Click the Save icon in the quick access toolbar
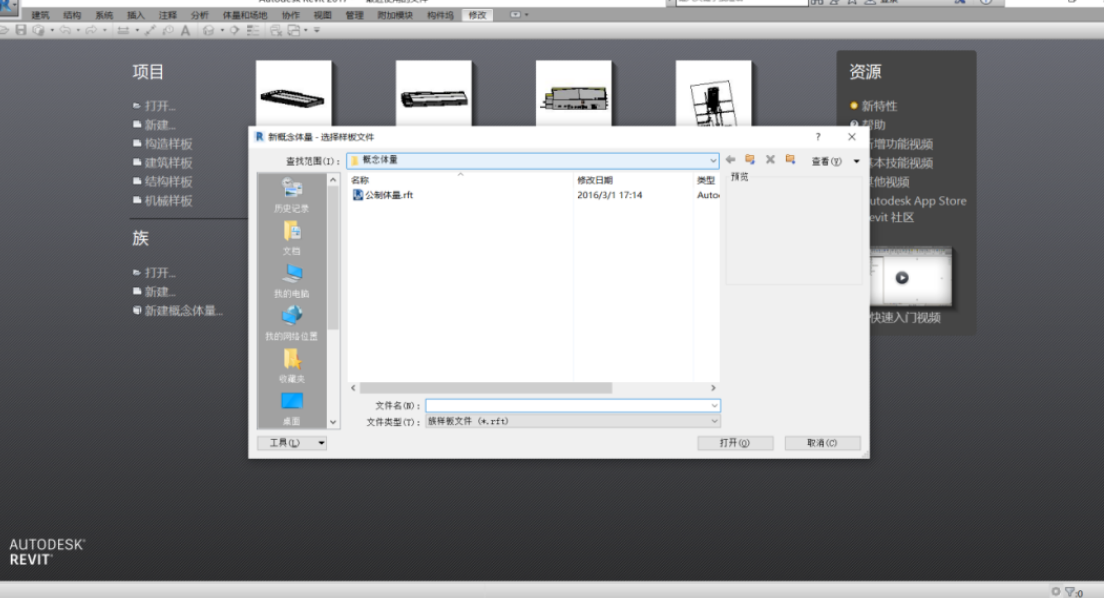Viewport: 1104px width, 598px height. tap(21, 30)
